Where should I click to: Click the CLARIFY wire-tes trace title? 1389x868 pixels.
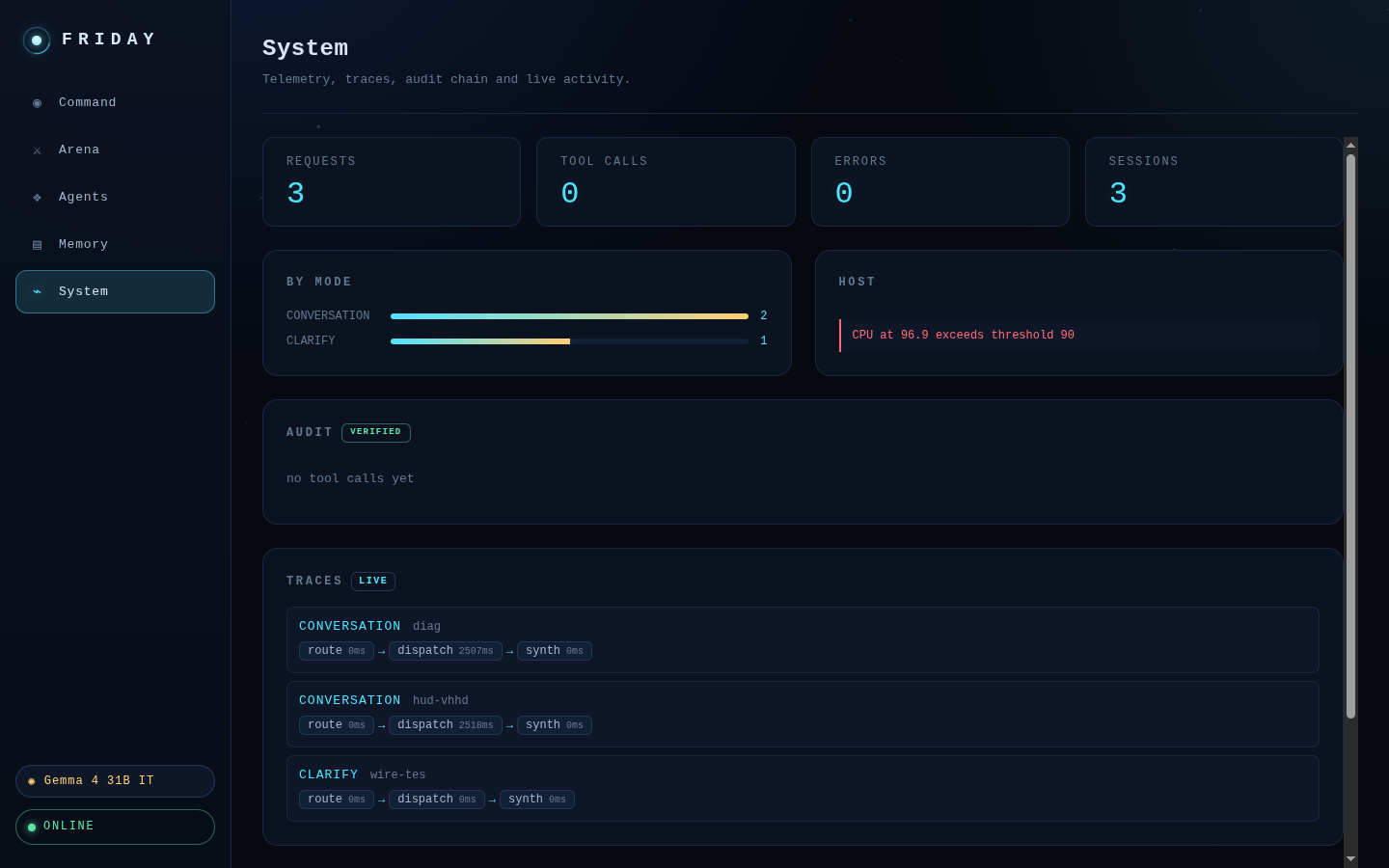pos(328,774)
